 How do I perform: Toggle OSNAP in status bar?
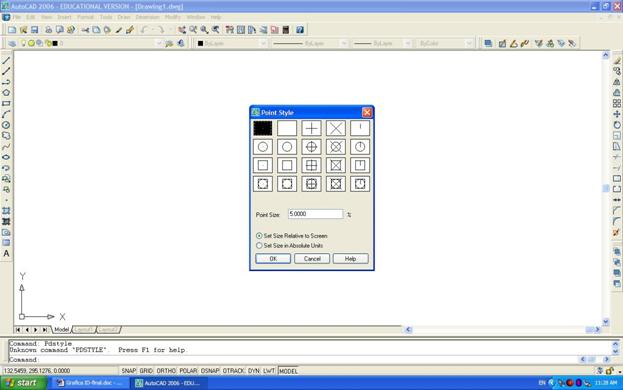(210, 371)
